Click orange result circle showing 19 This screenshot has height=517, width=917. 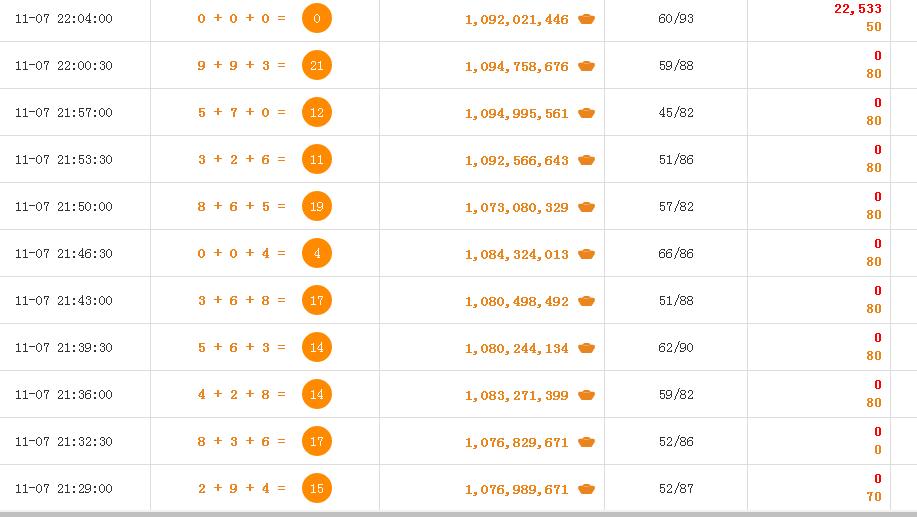click(x=317, y=206)
